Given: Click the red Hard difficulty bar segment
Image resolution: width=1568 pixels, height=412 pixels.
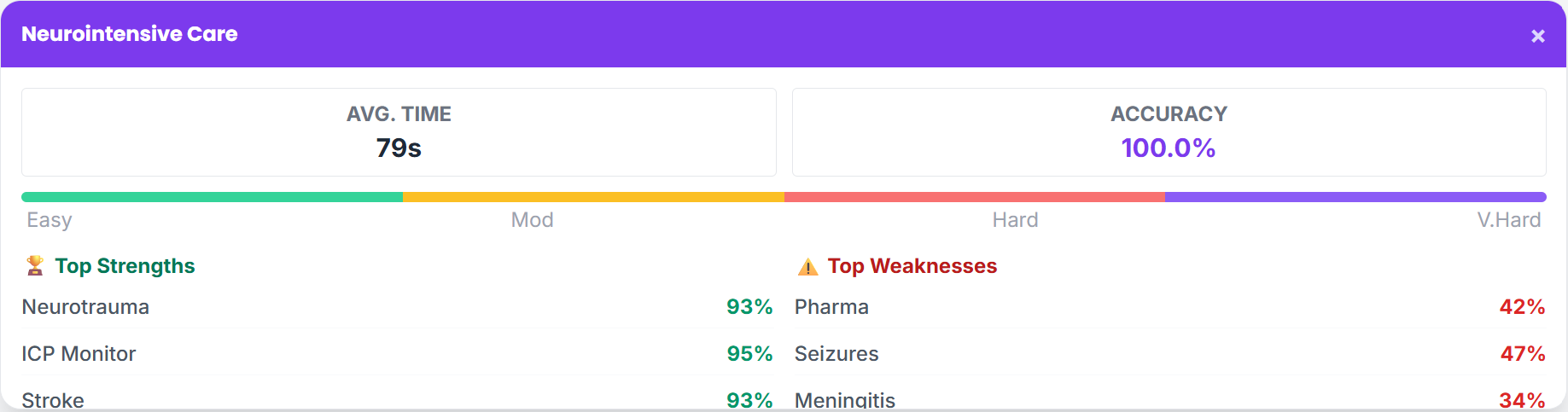Looking at the screenshot, I should pyautogui.click(x=974, y=197).
